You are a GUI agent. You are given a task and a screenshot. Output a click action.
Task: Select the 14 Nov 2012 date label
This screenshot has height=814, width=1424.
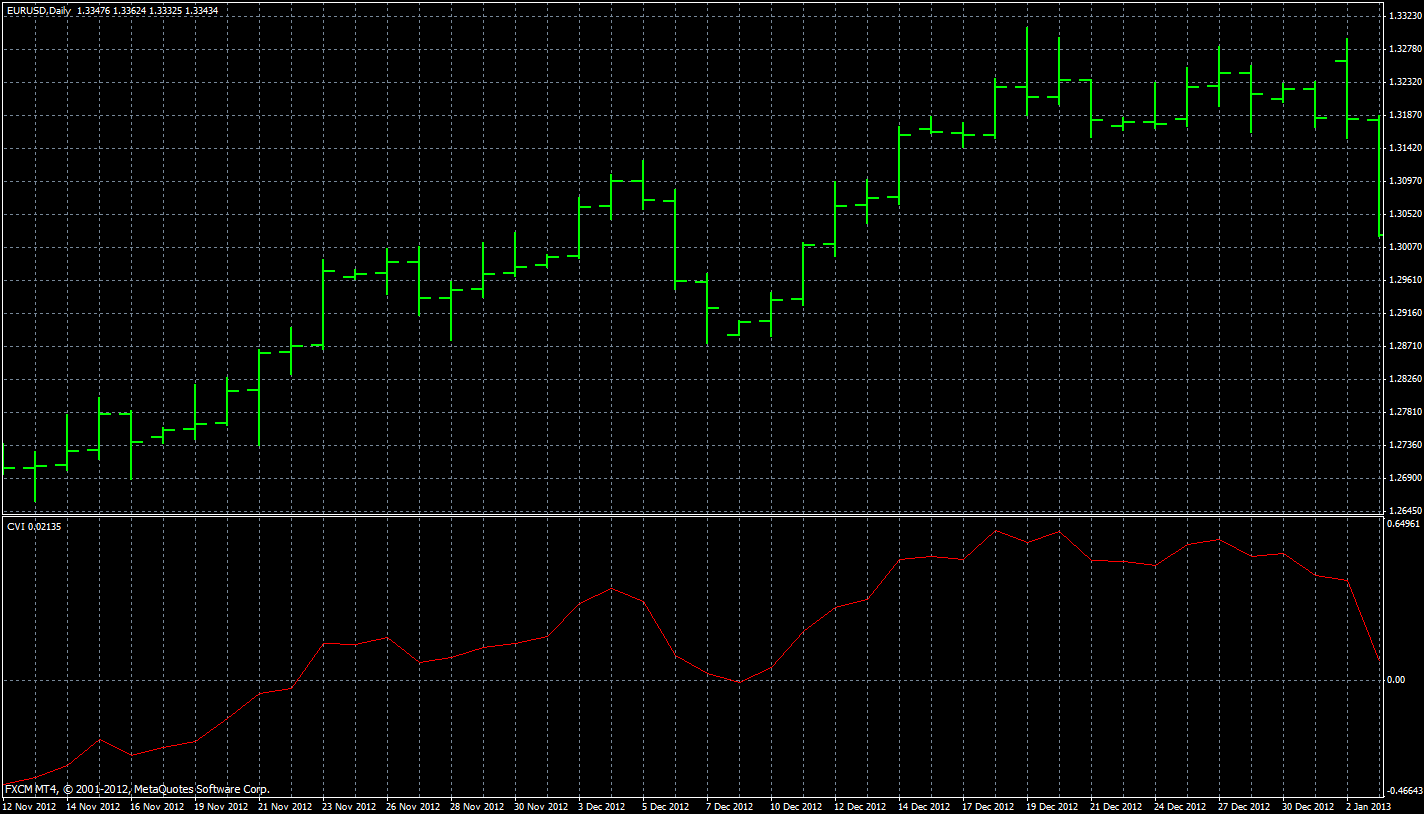93,806
